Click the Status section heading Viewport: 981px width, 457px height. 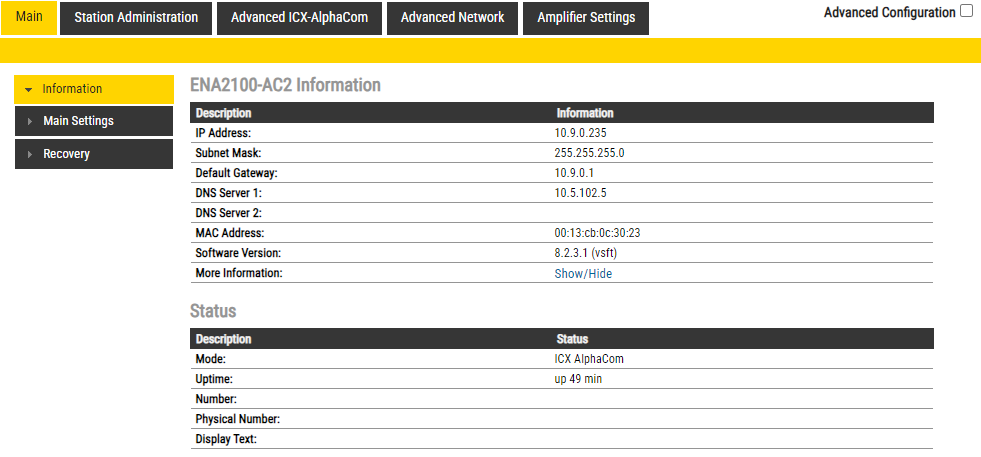(213, 311)
